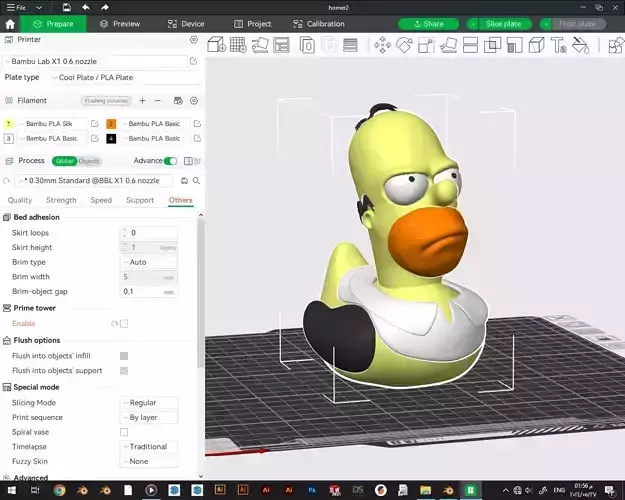Open the Calibration tab
The image size is (625, 500).
319,24
